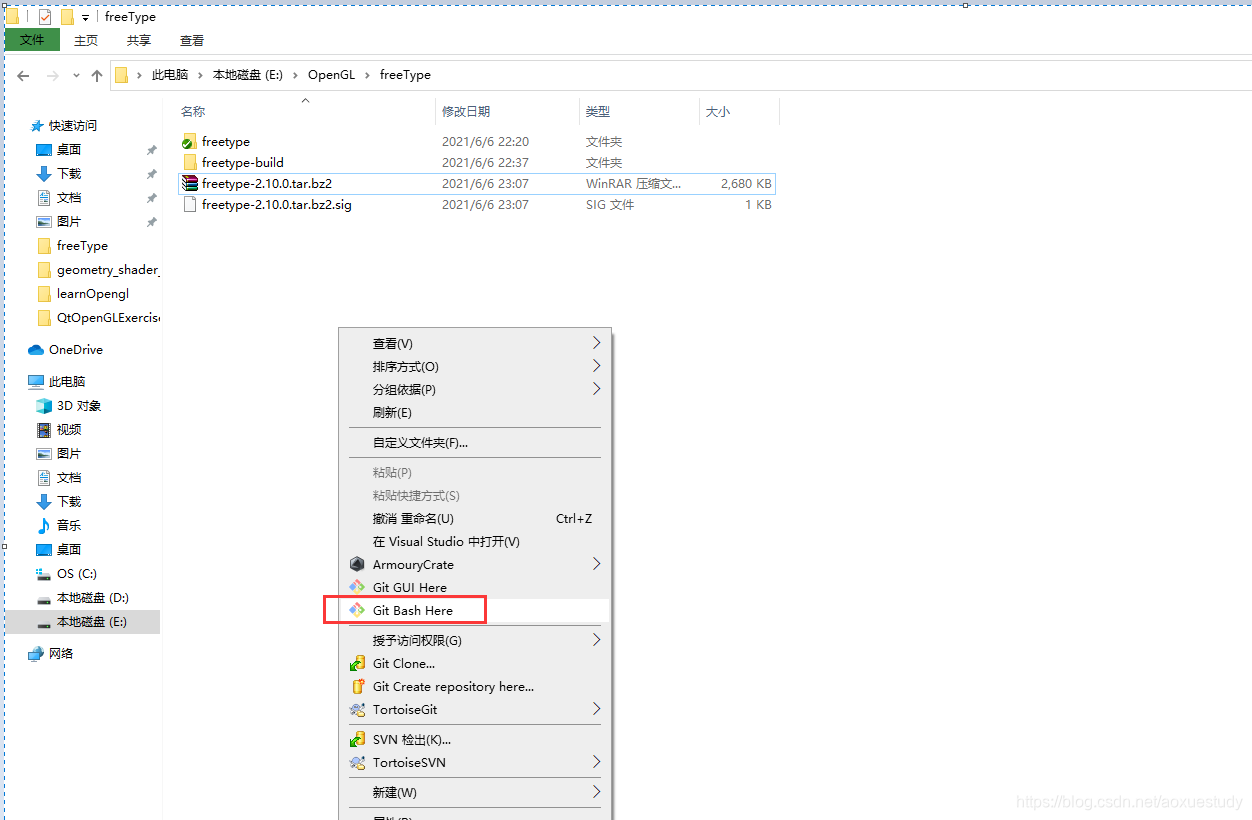The image size is (1252, 820).
Task: Click the new folder icon in title bar
Action: point(67,16)
